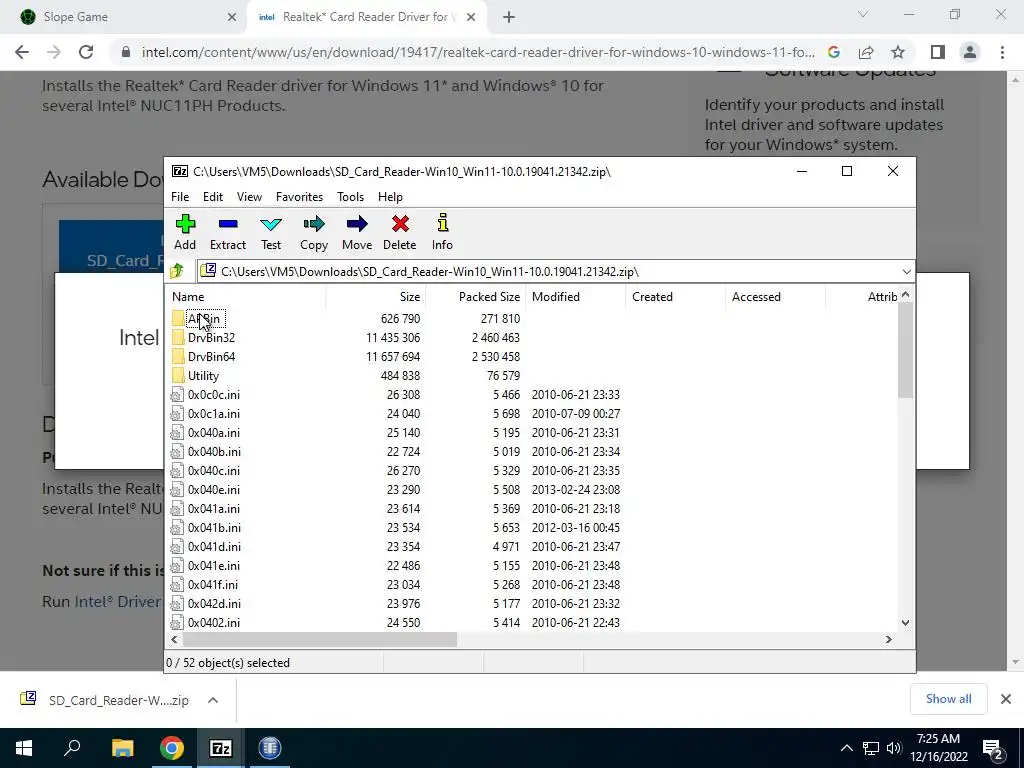Select the DrvBin32 folder
Image resolution: width=1024 pixels, height=768 pixels.
(x=211, y=338)
